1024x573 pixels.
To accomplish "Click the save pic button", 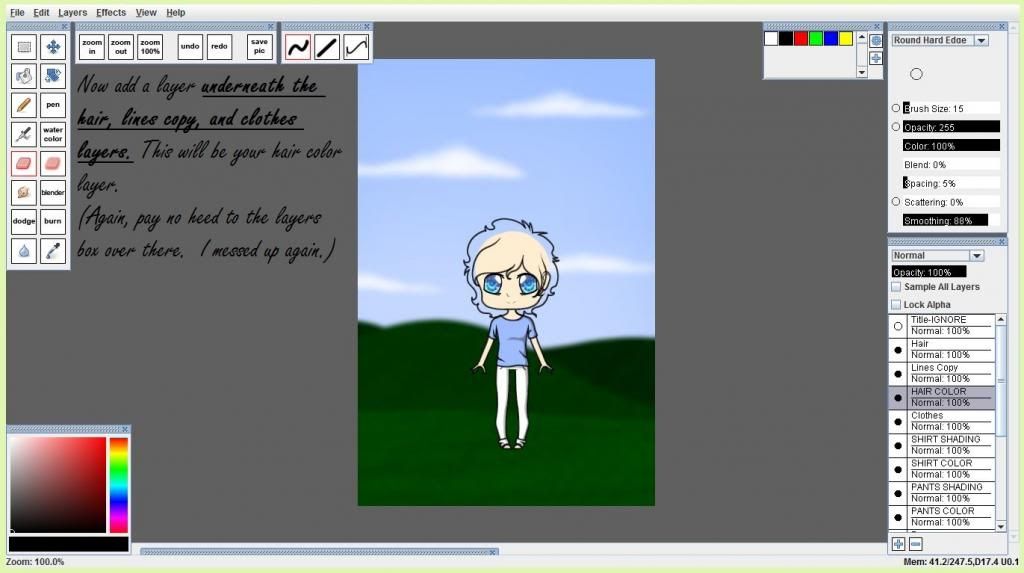I will 259,46.
